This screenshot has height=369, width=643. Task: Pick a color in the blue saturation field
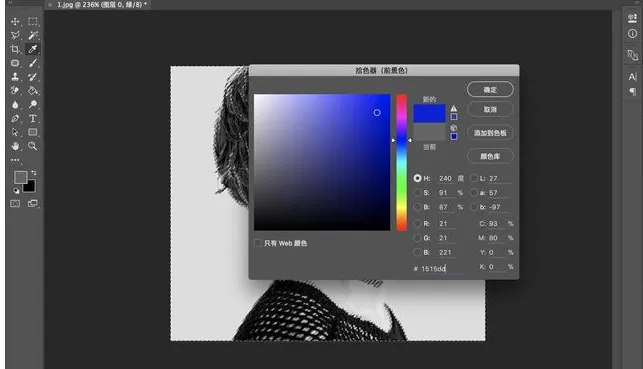[322, 162]
